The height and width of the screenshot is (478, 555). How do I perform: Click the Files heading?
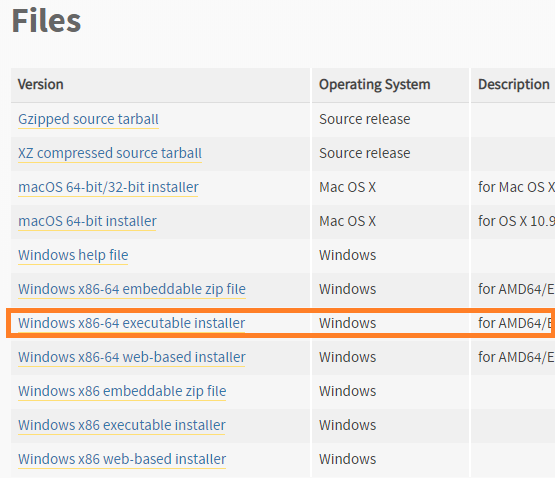[46, 21]
